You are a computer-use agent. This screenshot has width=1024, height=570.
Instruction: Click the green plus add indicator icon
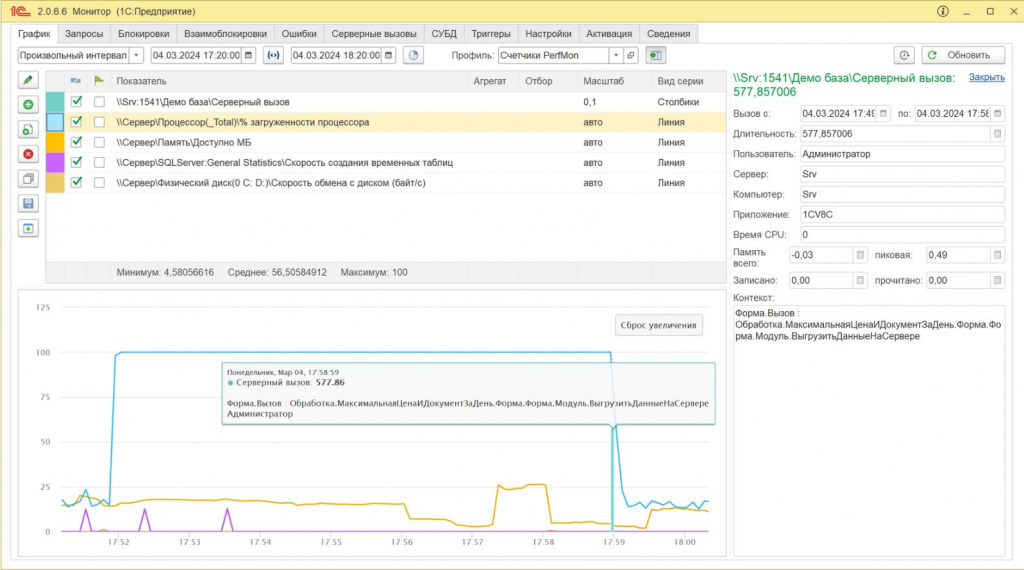(28, 104)
